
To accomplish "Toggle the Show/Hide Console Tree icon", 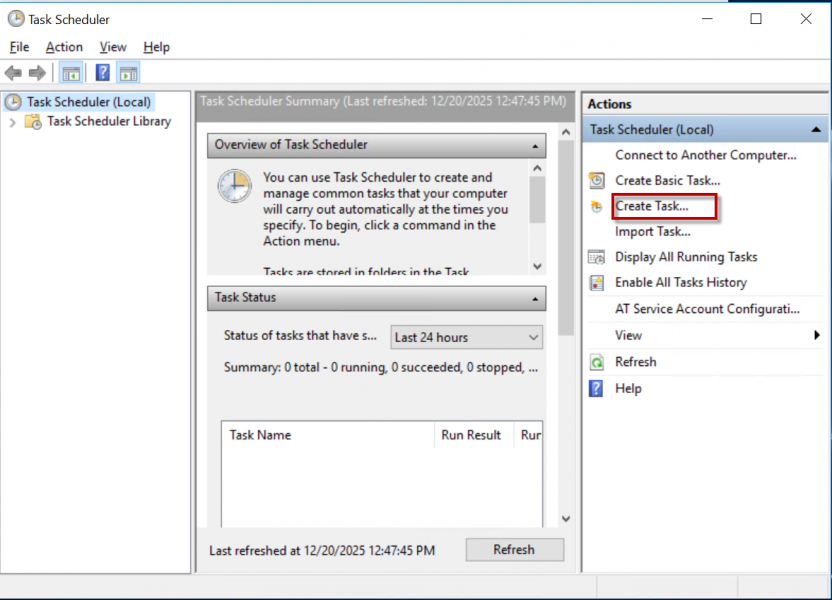I will coord(71,73).
